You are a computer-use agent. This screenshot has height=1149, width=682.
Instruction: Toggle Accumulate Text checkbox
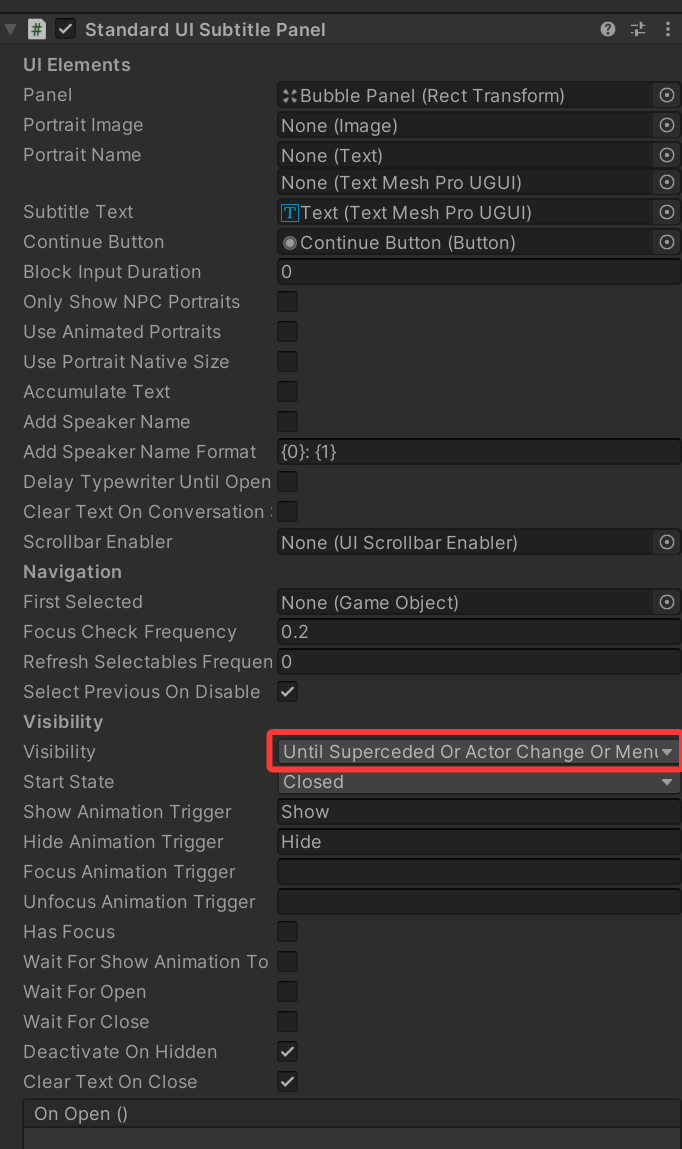coord(287,392)
